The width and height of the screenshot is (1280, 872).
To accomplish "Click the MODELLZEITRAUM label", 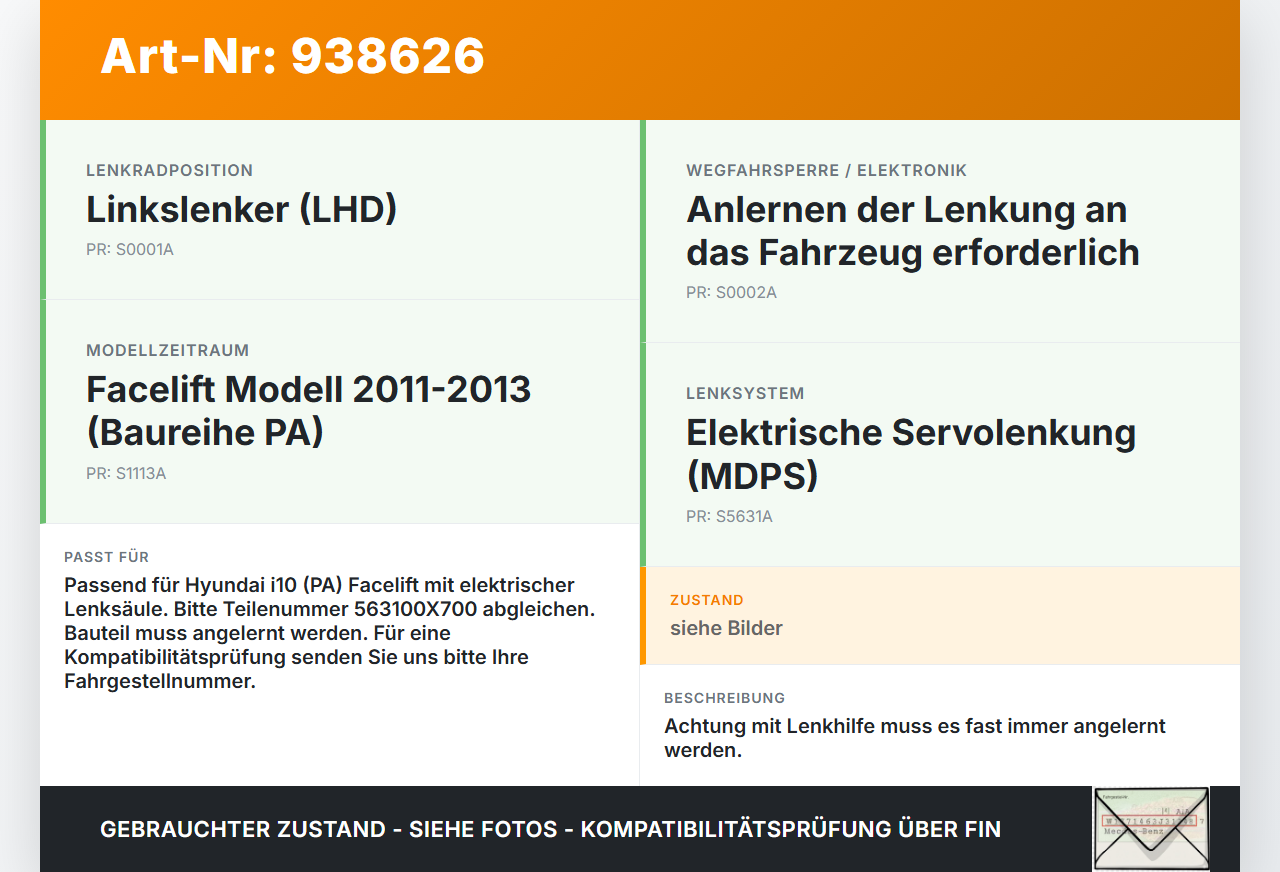I will tap(168, 351).
